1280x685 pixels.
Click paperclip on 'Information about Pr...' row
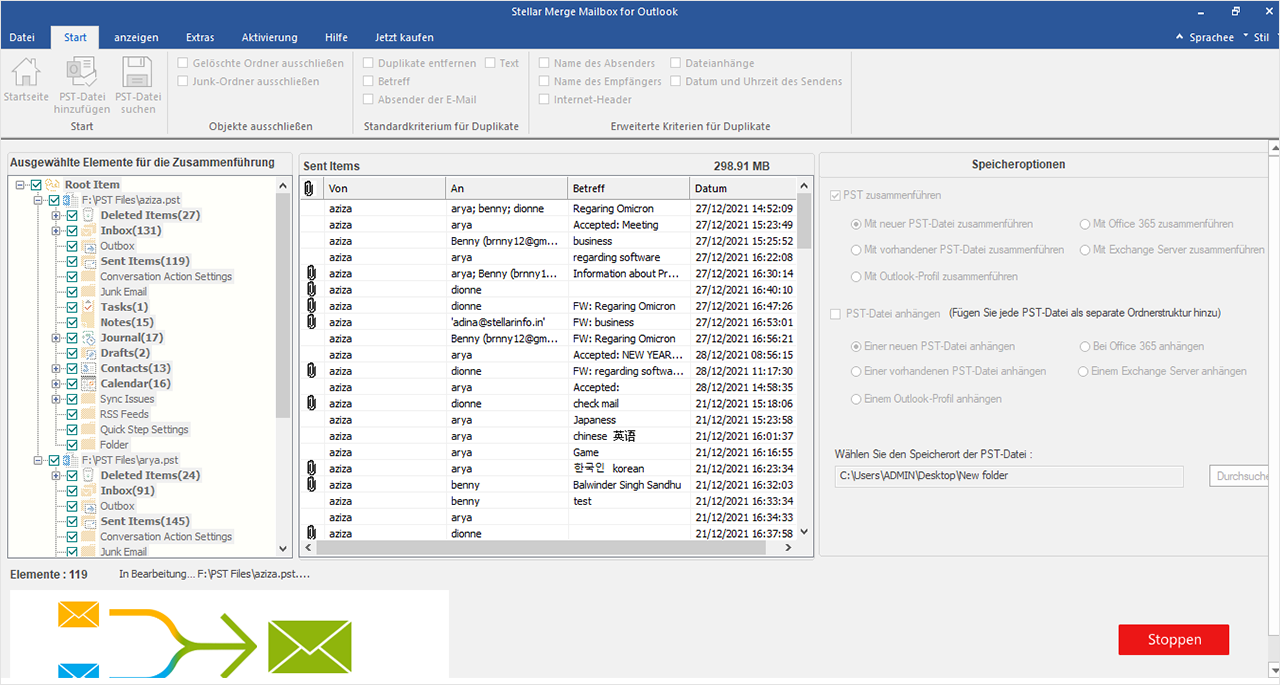point(309,273)
